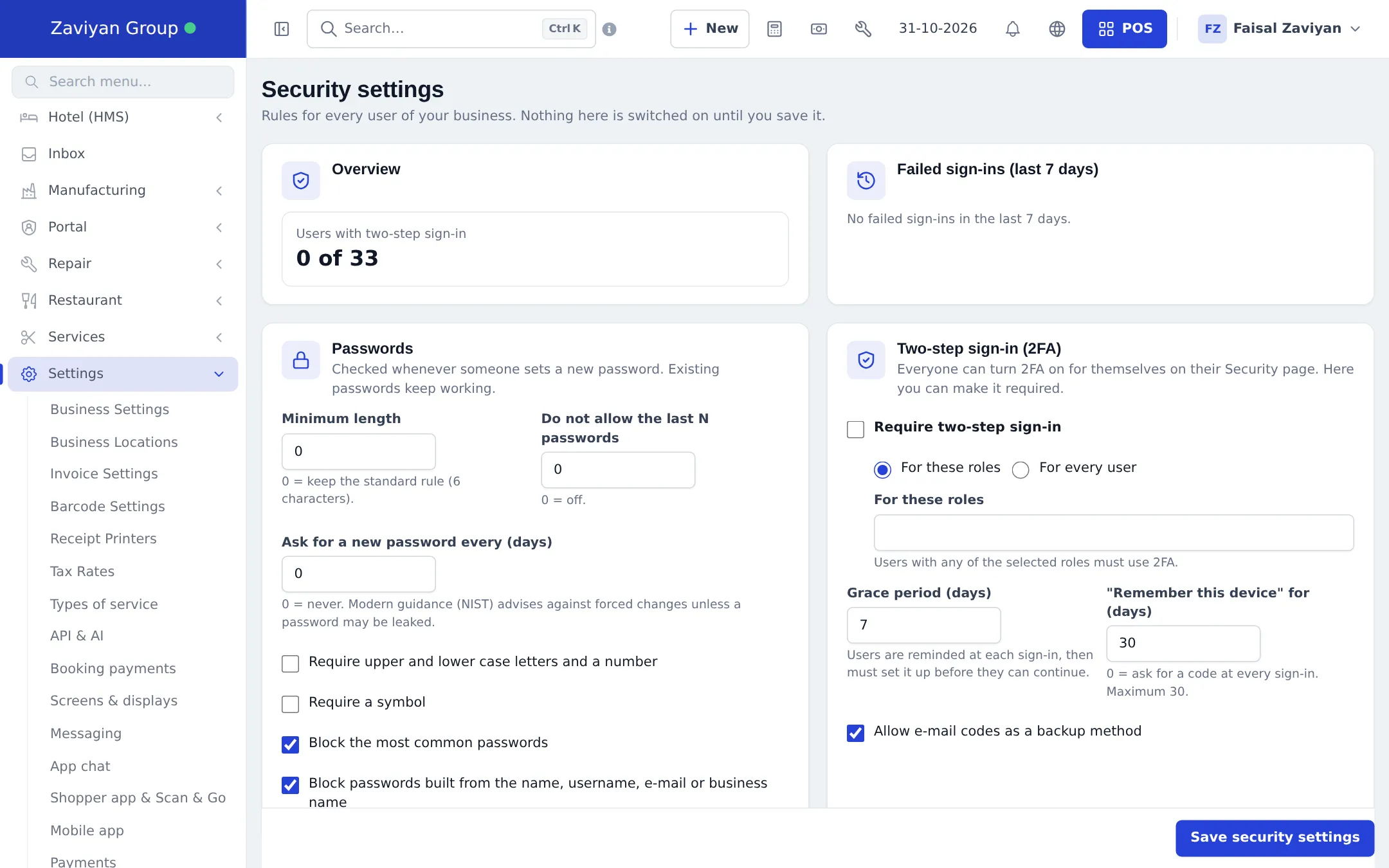Select the For these roles radio
Screen dimensions: 1389x868
pos(883,470)
